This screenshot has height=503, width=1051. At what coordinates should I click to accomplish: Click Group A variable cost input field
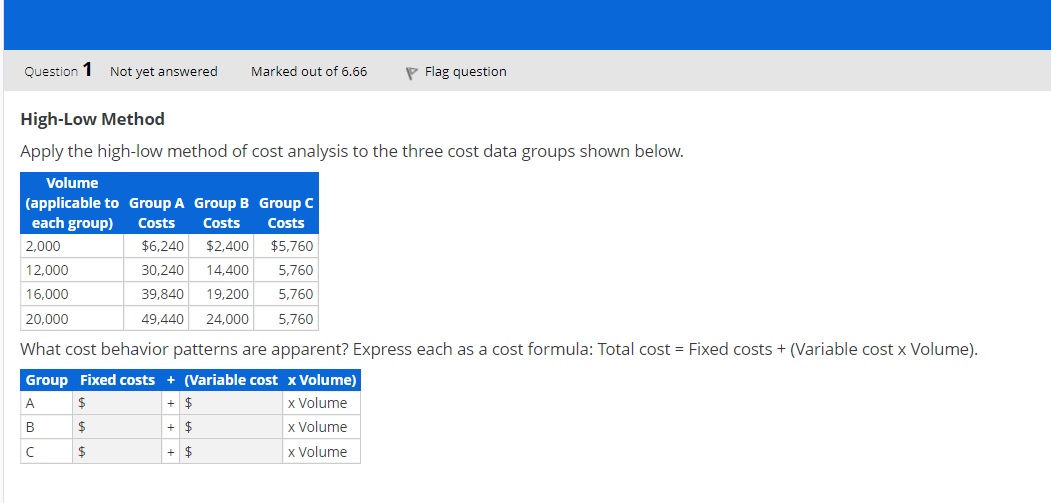[x=232, y=403]
